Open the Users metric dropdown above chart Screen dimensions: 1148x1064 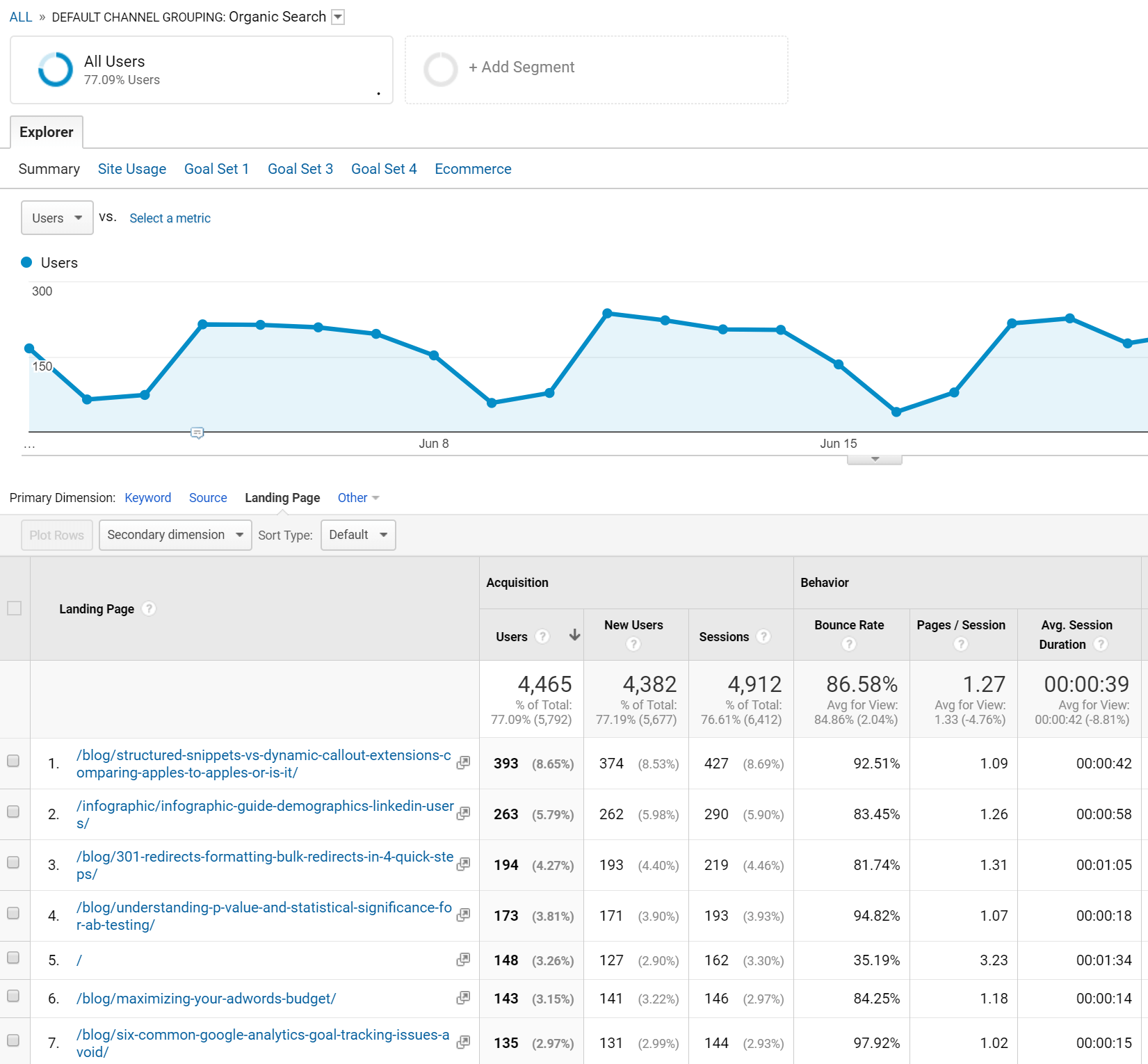pyautogui.click(x=57, y=218)
